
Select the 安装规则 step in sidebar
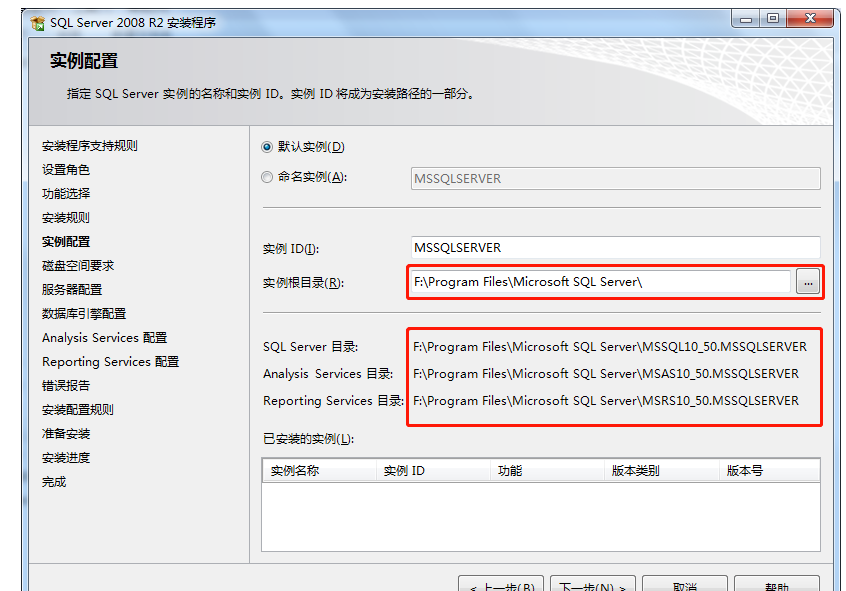[x=66, y=218]
